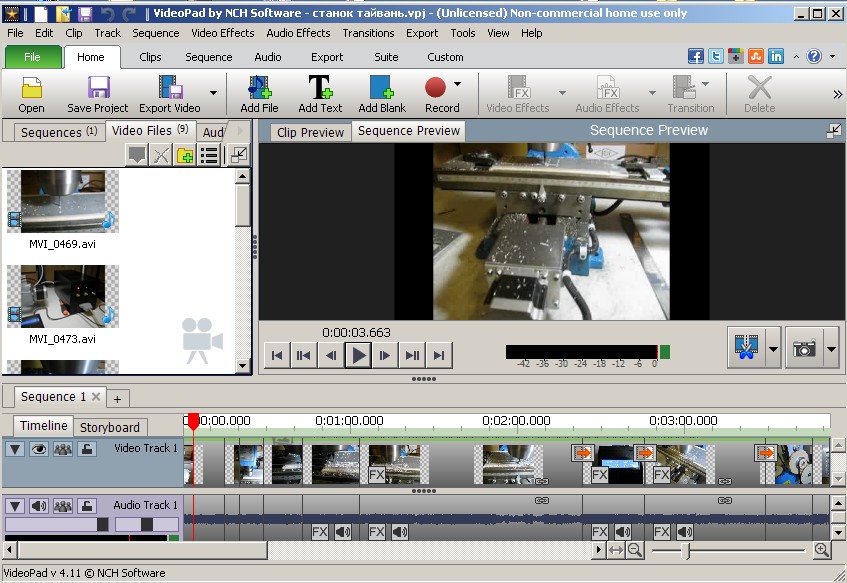Open the Audio ribbon tab

(267, 57)
